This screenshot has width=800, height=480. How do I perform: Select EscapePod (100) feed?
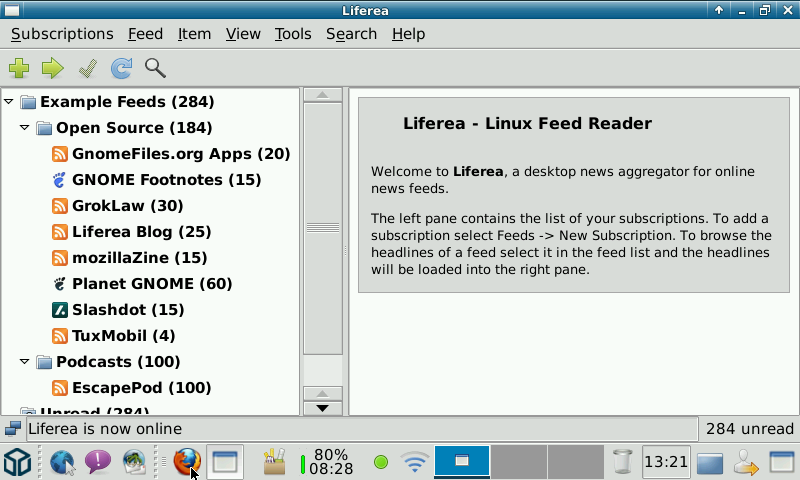(x=141, y=388)
